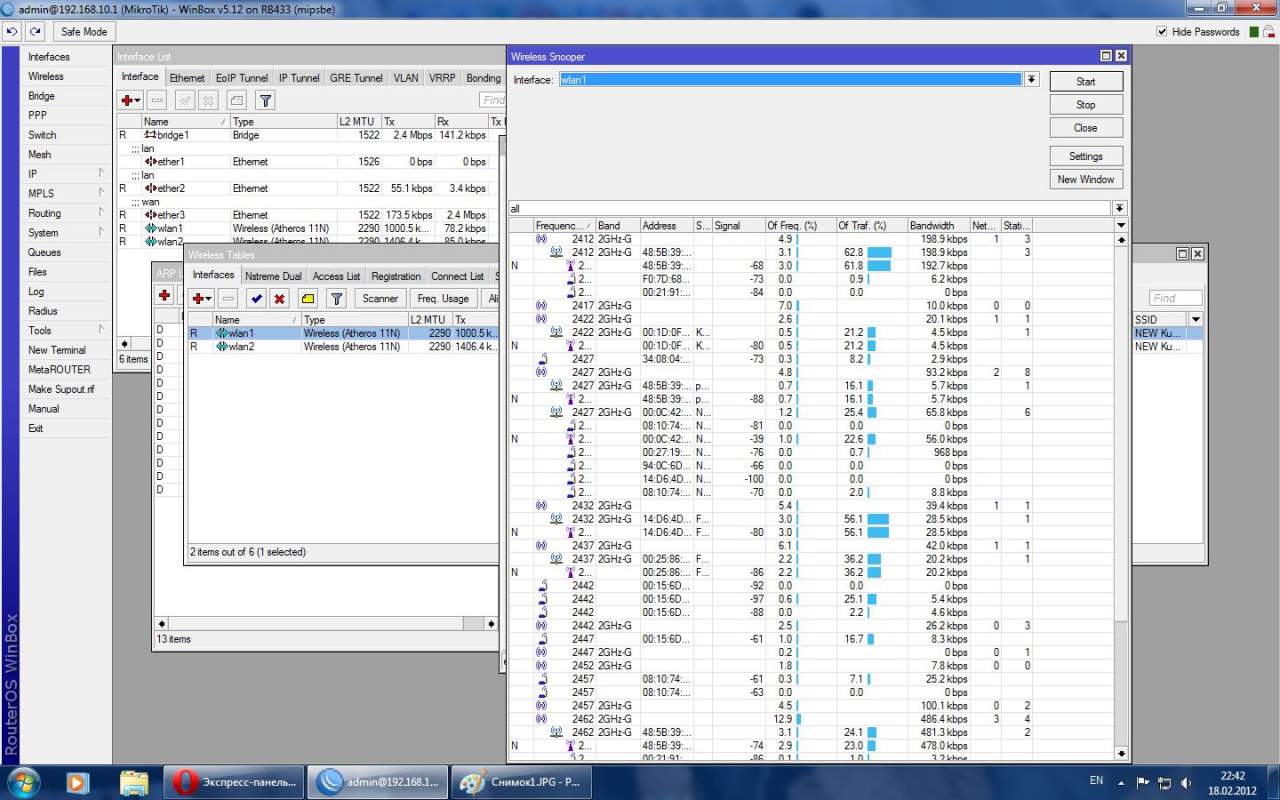Screen dimensions: 1280x800
Task: Click the Freq. Usage button
Action: 442,298
